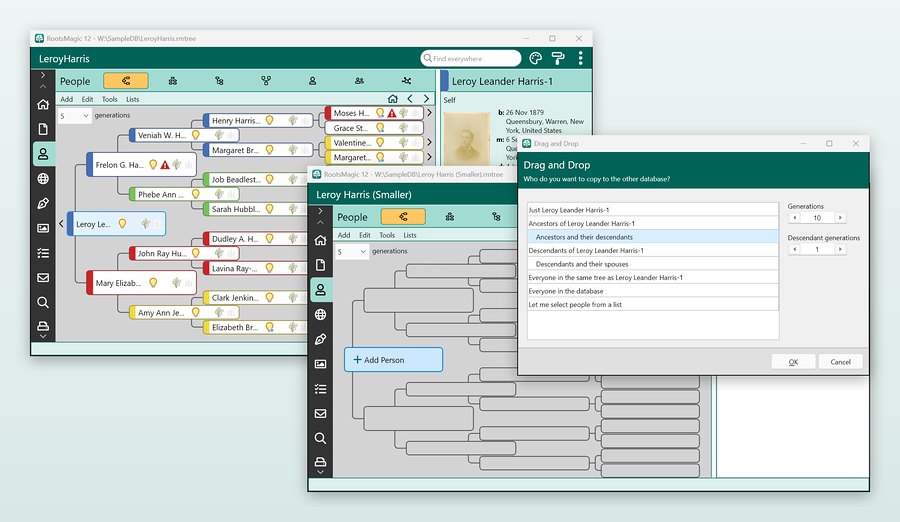Open Tasks checklist icon in LeroyHarris window sidebar
Image resolution: width=900 pixels, height=522 pixels.
pyautogui.click(x=43, y=253)
